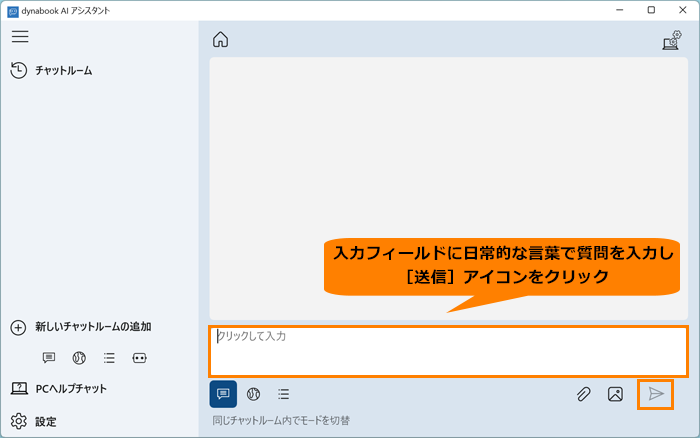Open チャットルーム history
This screenshot has height=438, width=700.
(51, 71)
